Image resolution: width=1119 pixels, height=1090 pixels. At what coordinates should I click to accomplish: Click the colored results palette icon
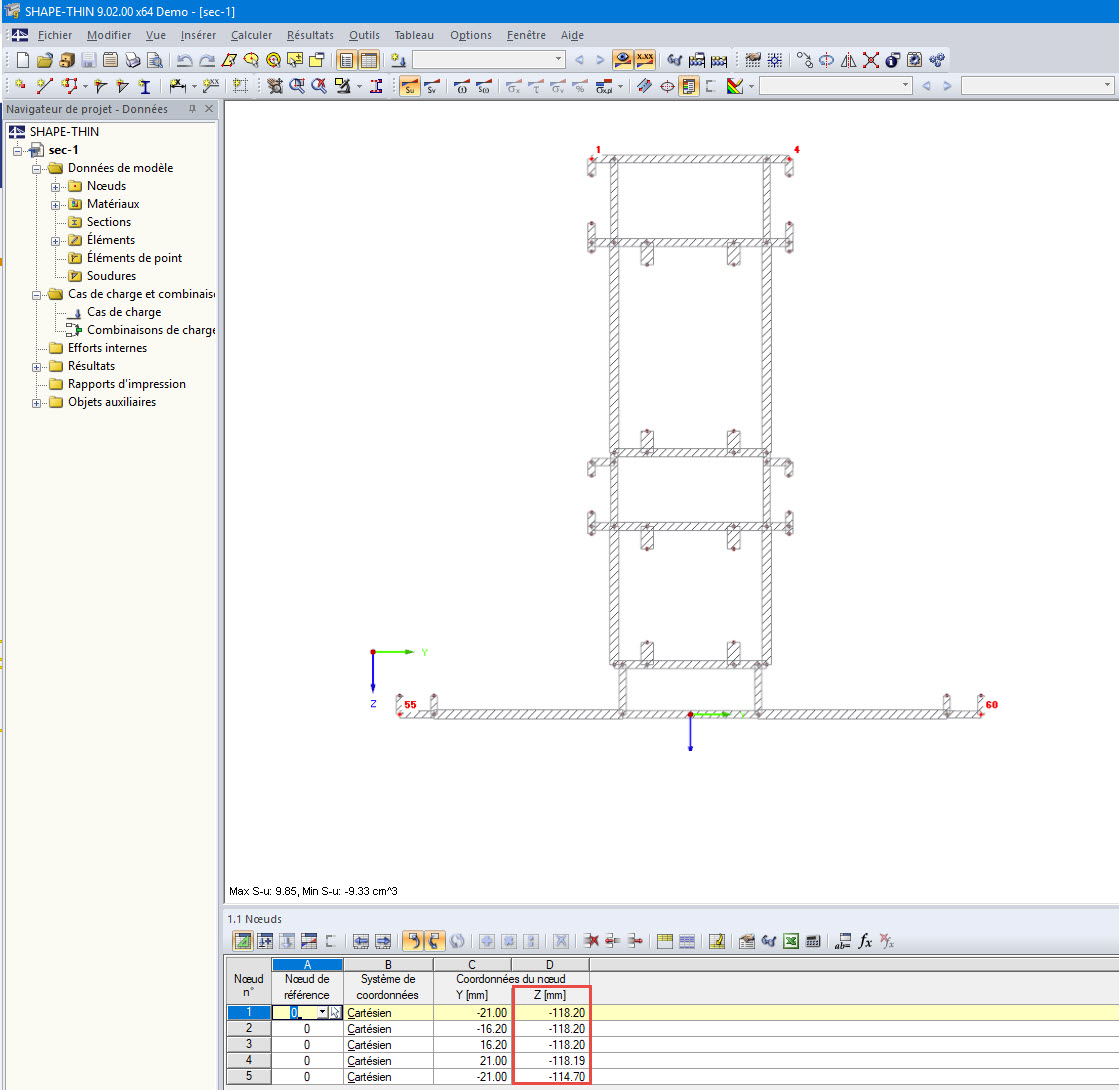735,86
